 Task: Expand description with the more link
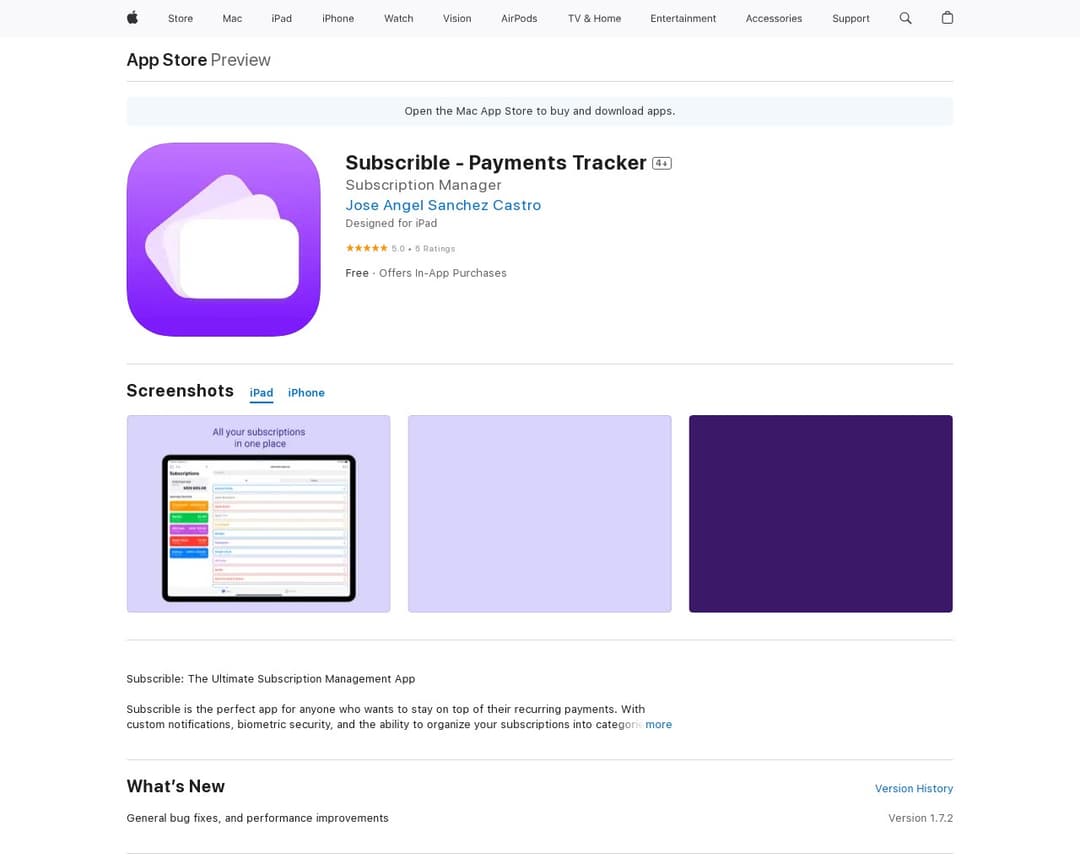[658, 725]
